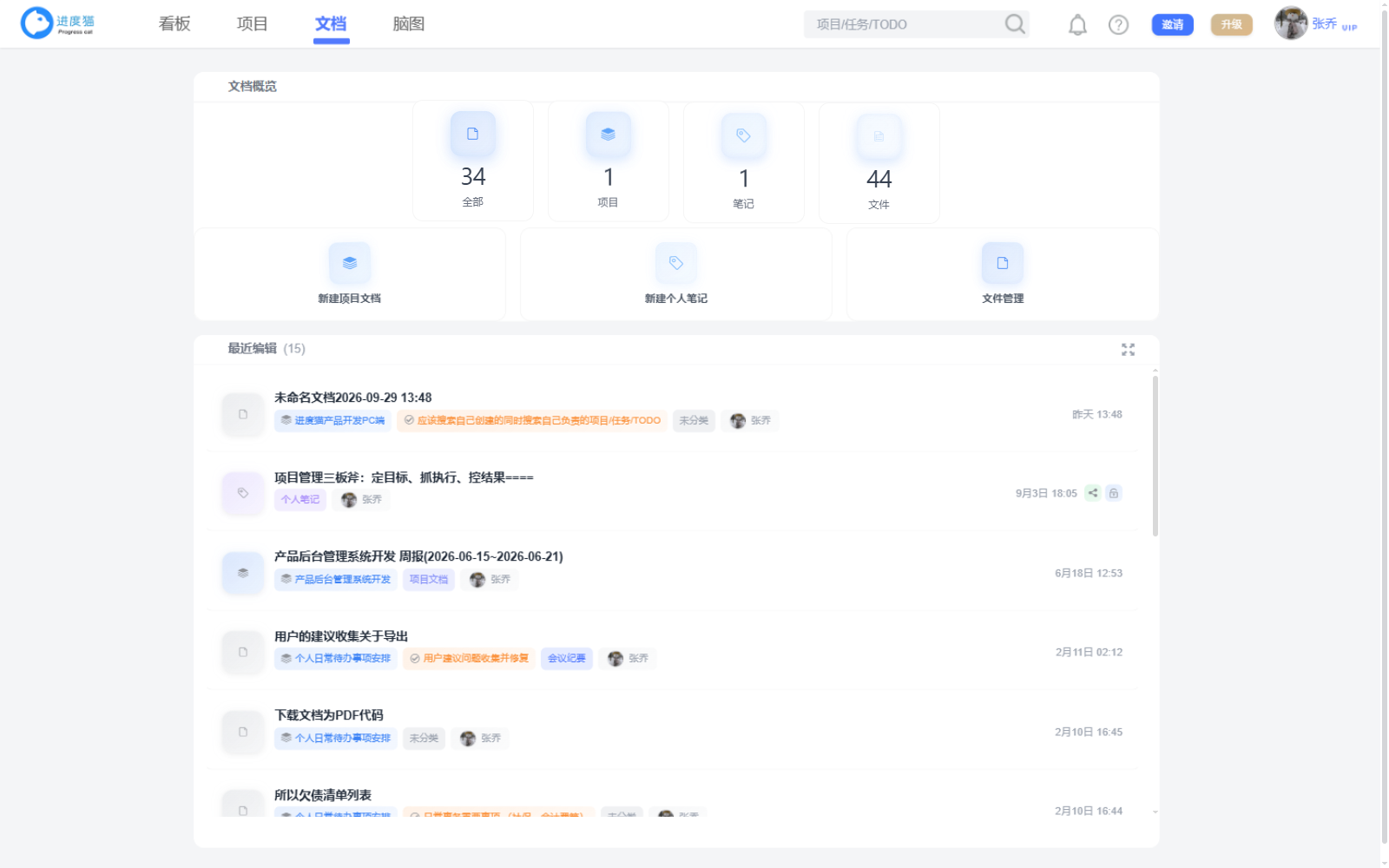Click timestamp 昨天 13:48
Viewport: 1389px width, 868px height.
1097,414
